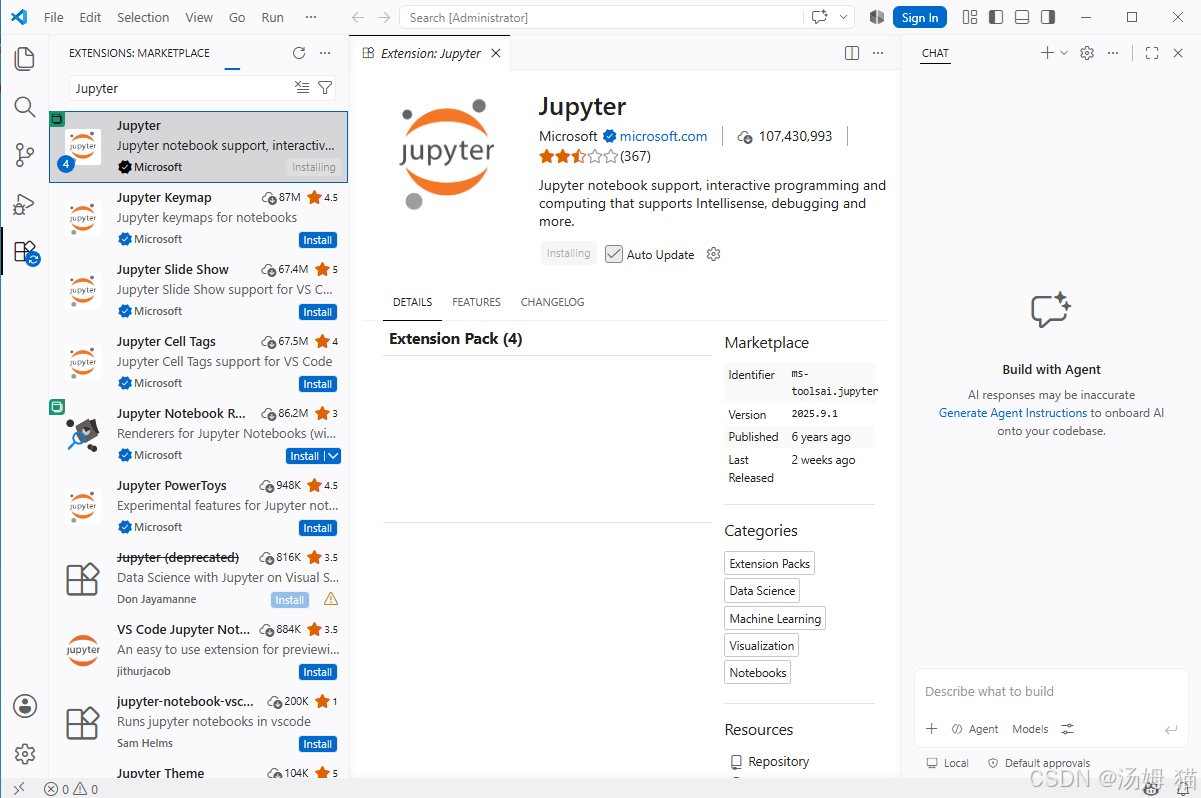The image size is (1201, 798).
Task: Install Jupyter Keymap extension
Action: pos(318,240)
